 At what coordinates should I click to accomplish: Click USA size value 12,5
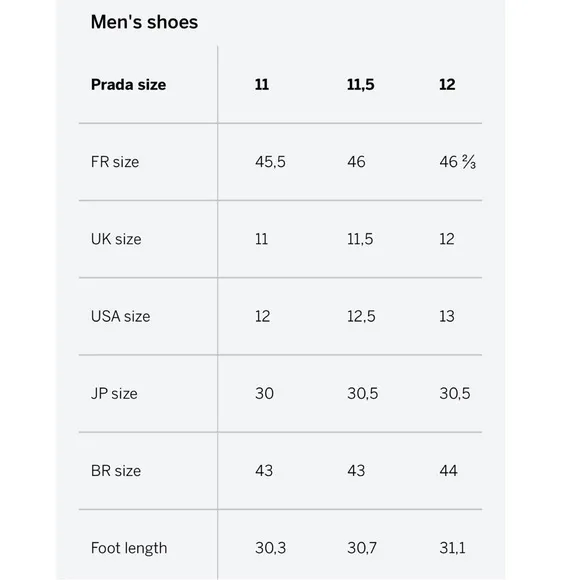(361, 317)
